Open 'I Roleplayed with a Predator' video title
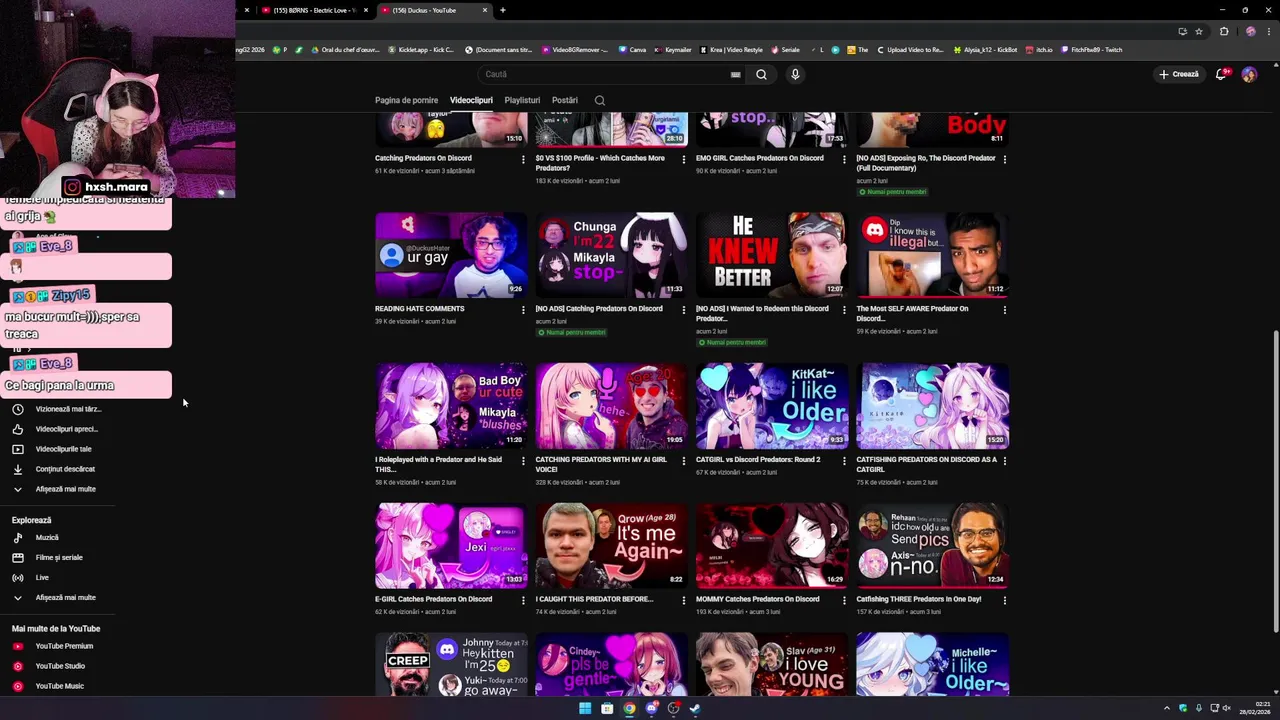The height and width of the screenshot is (720, 1280). click(438, 464)
